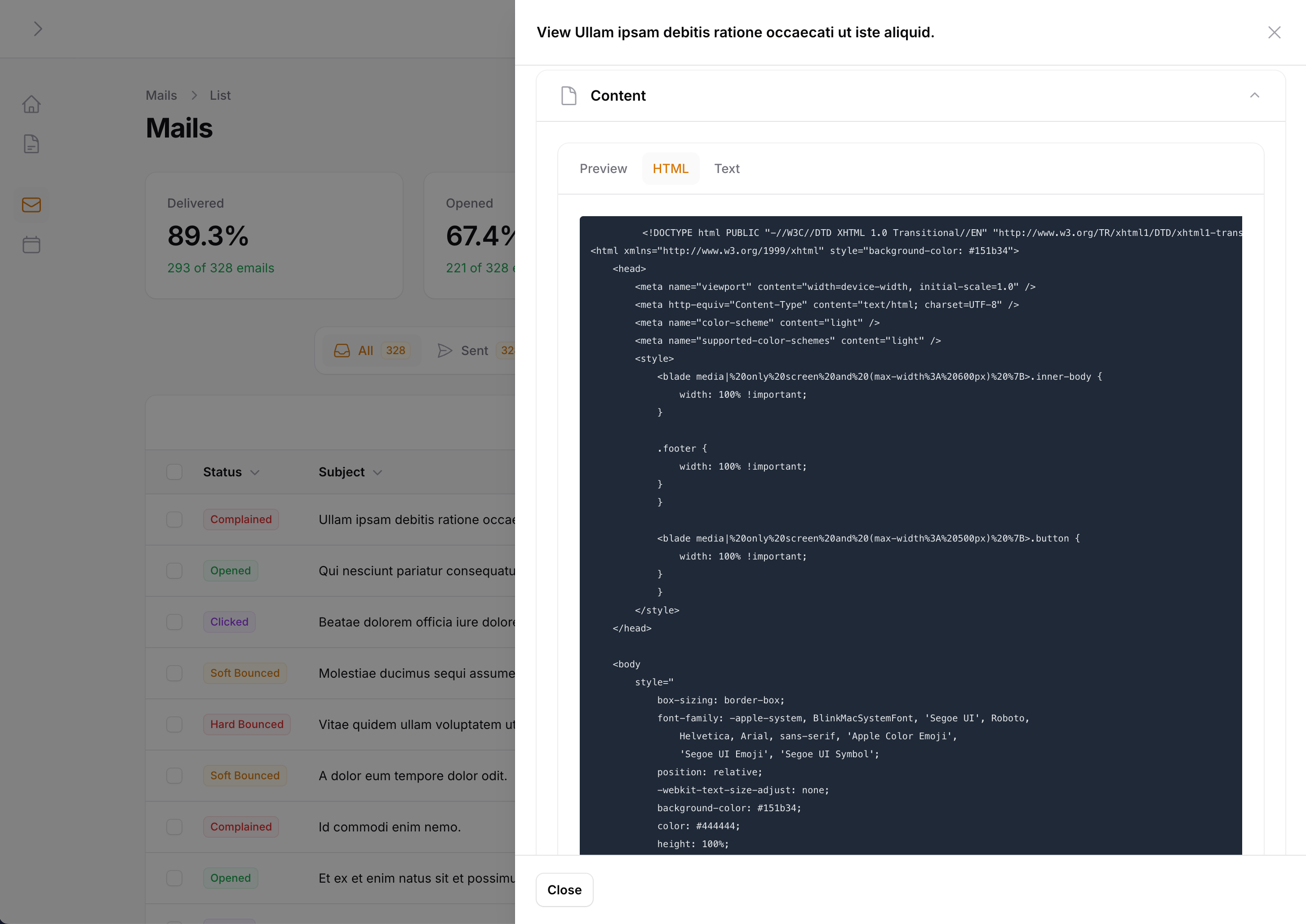Tick the select-all checkbox in table header
Screen dimensions: 1306x924
click(174, 472)
